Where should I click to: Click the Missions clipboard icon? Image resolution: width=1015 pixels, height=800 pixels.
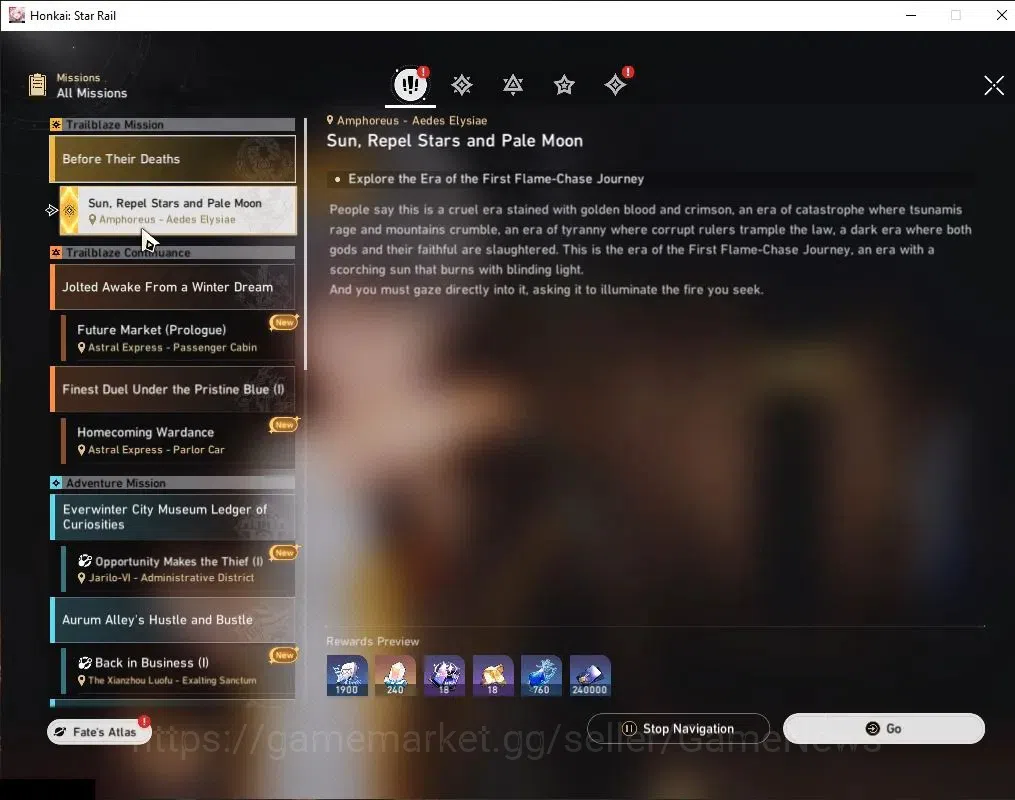click(38, 85)
